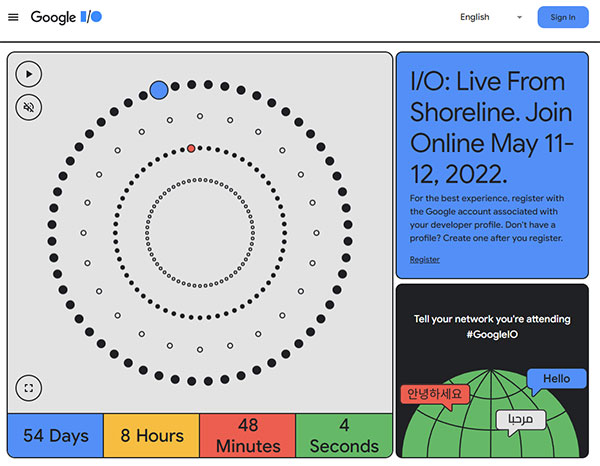Click the I/O Live From Shoreline headline
The height and width of the screenshot is (466, 600).
pos(491,127)
